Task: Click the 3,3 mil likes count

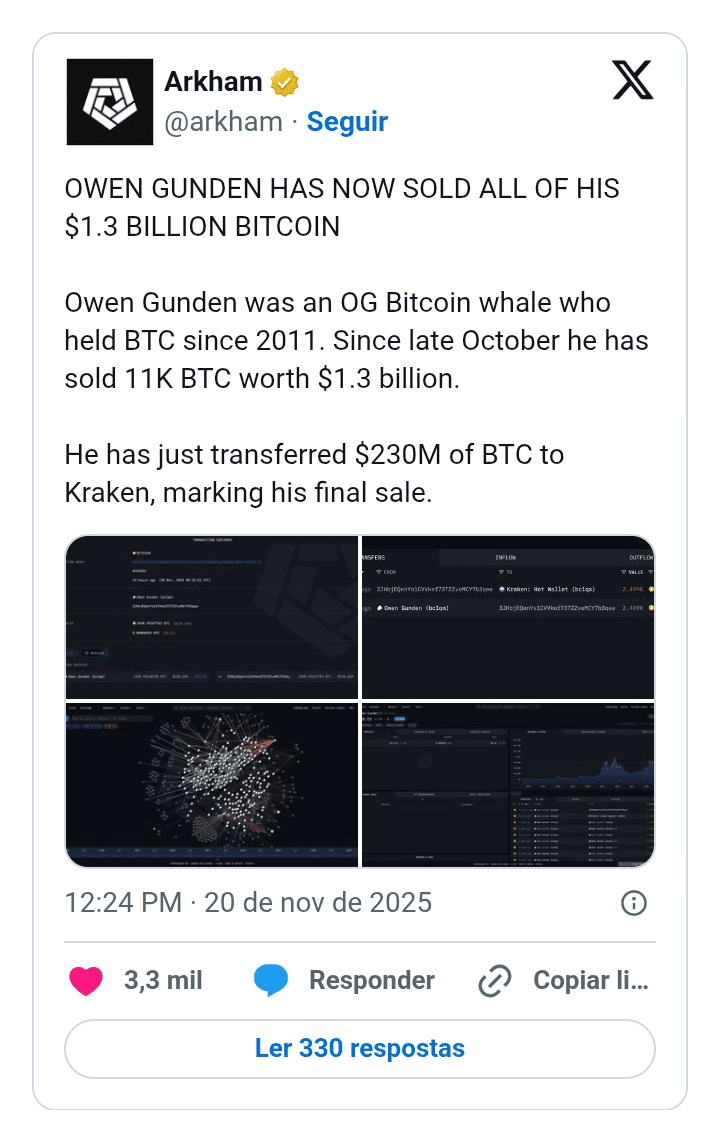Action: point(163,980)
